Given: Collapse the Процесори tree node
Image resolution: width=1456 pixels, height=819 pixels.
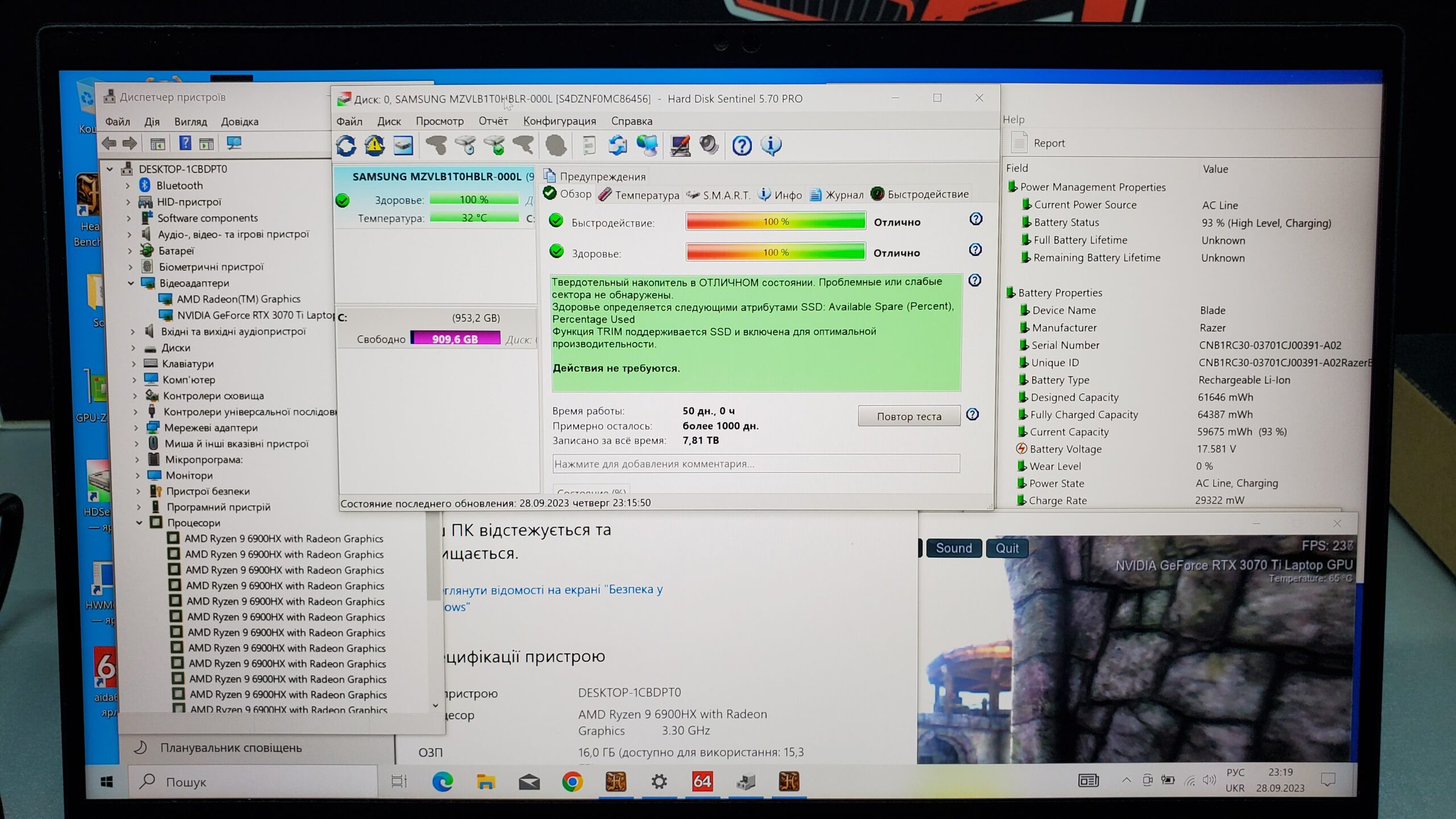Looking at the screenshot, I should (139, 523).
